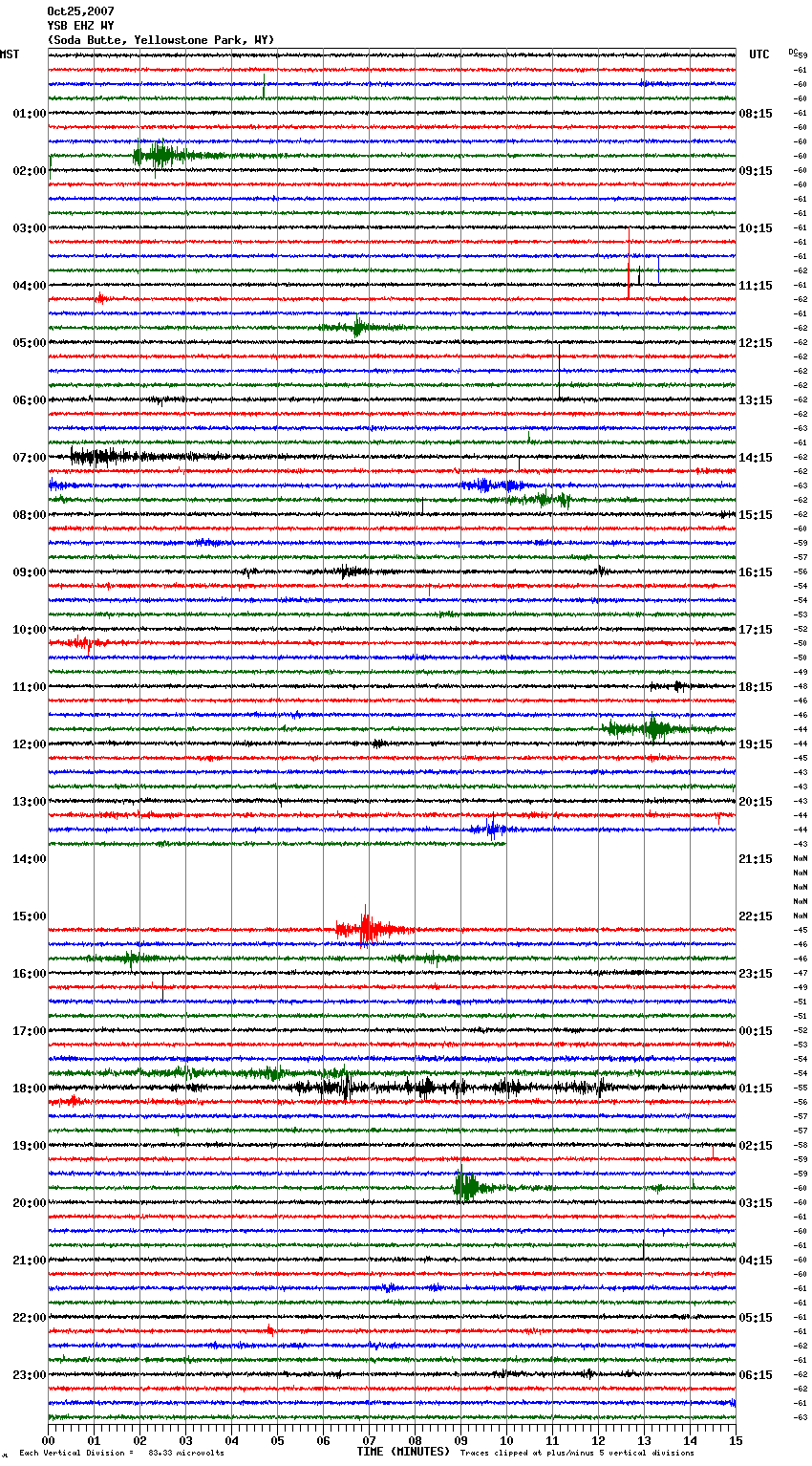This screenshot has height=1466, width=812.
Task: Click the 15 minute tick label on bottom axis
Action: [x=736, y=1440]
